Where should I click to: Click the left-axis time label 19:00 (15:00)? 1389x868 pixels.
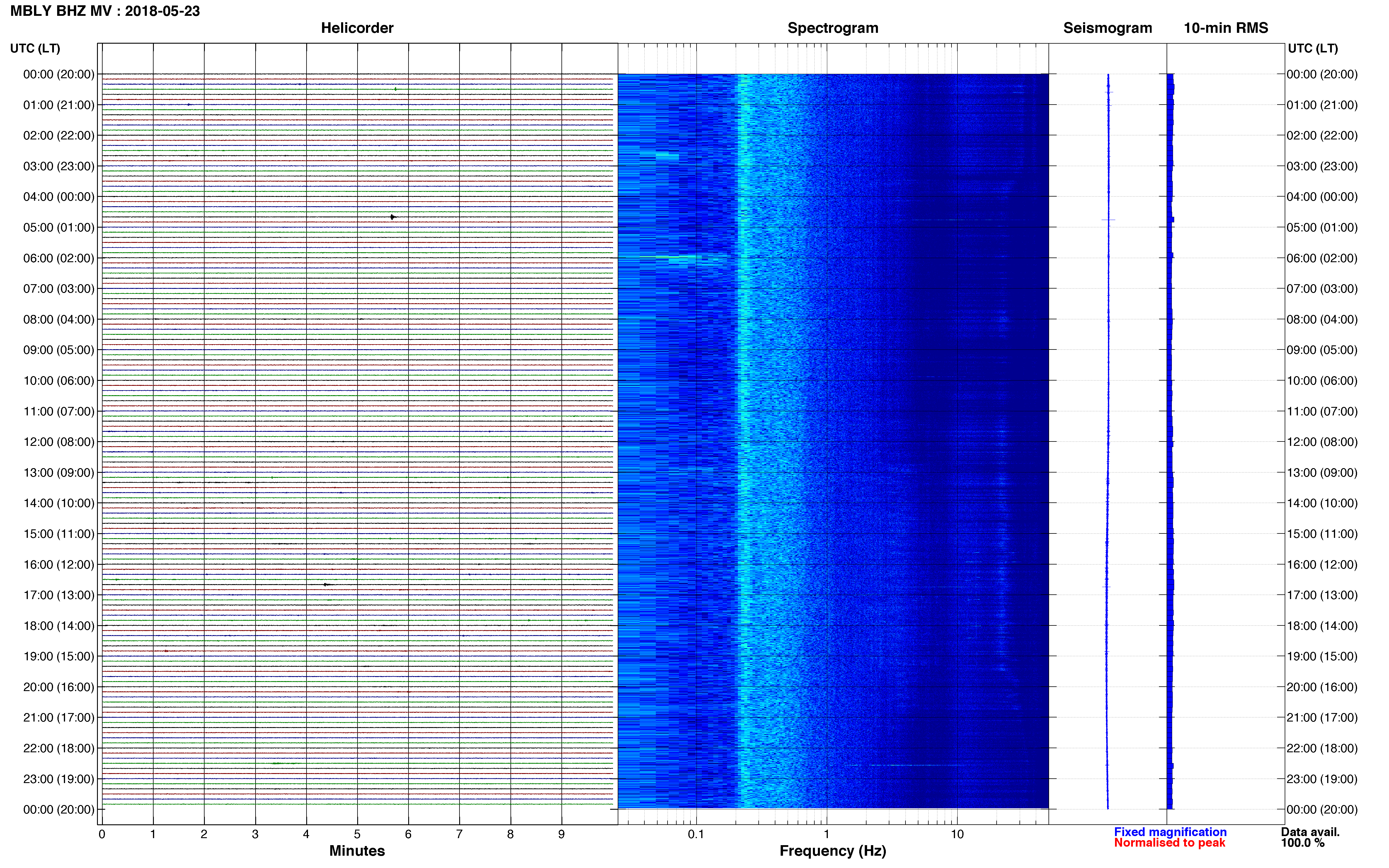(59, 656)
